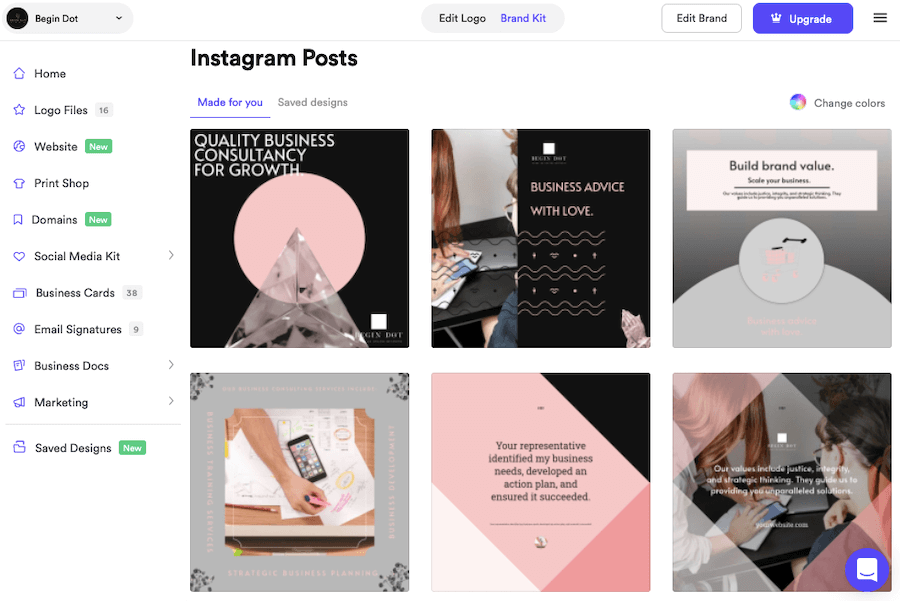Click the Business Cards icon in sidebar
The image size is (900, 601).
pyautogui.click(x=20, y=293)
